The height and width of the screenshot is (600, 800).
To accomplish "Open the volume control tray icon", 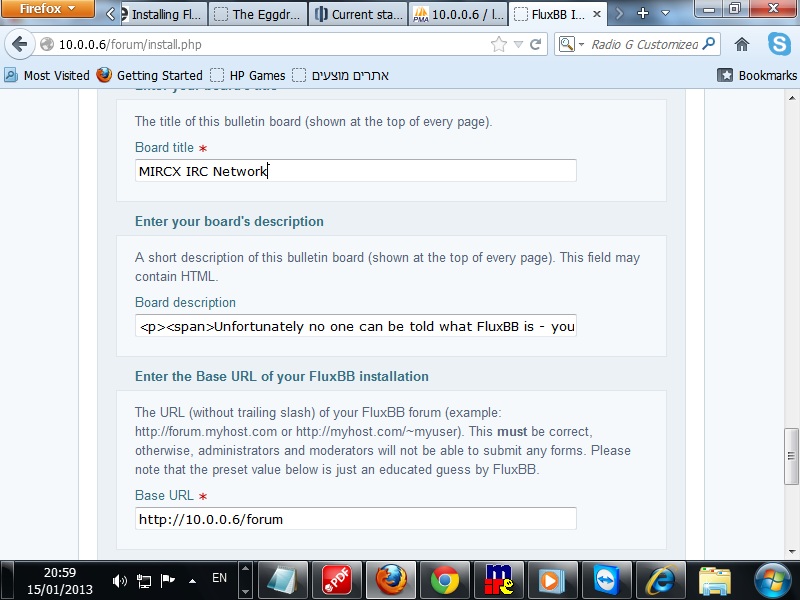I will tap(119, 581).
